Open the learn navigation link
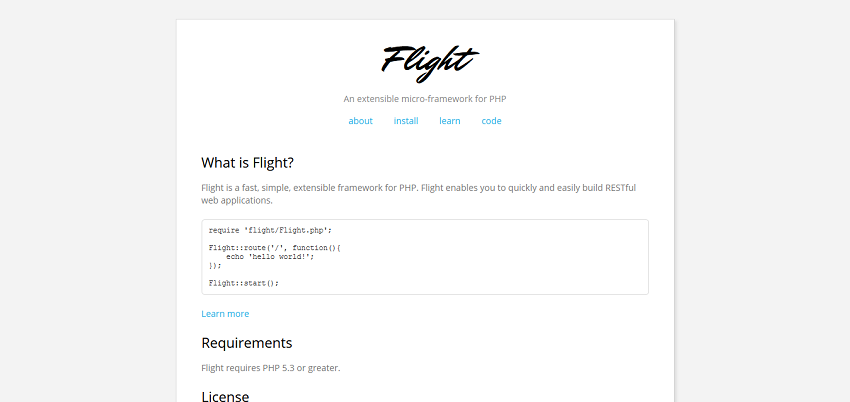Image resolution: width=850 pixels, height=402 pixels. [x=450, y=121]
